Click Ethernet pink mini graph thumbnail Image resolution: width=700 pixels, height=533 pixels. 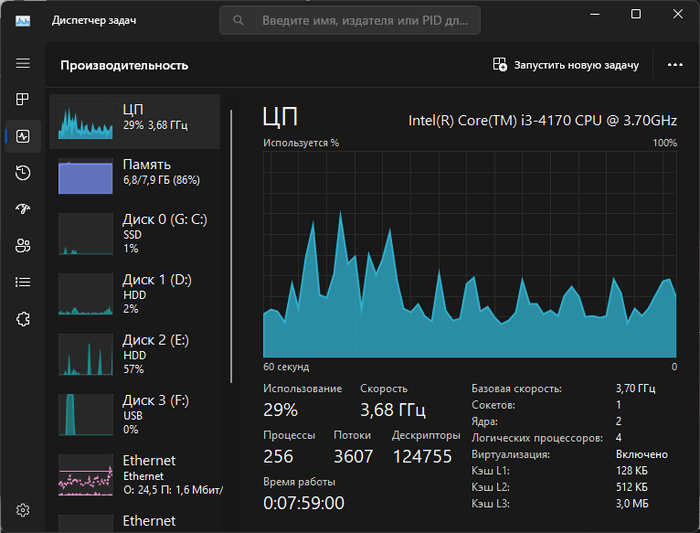pos(85,475)
